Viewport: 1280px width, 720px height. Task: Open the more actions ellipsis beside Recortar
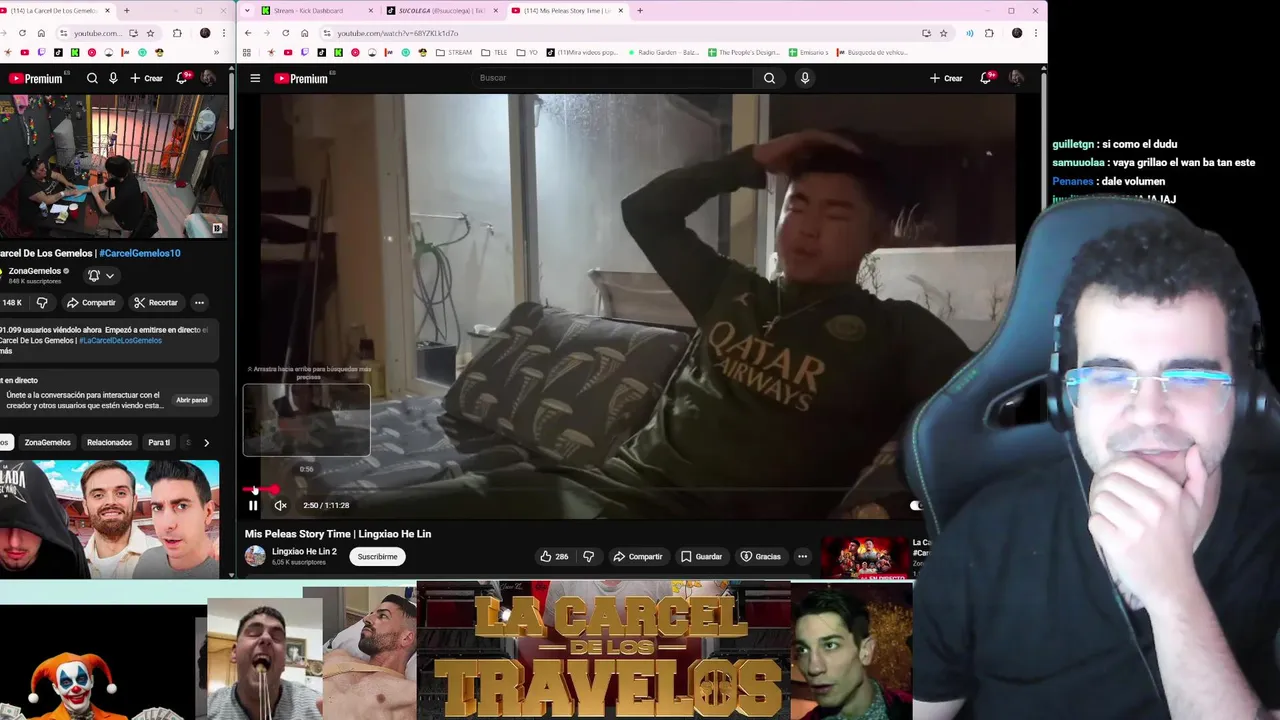[x=199, y=302]
